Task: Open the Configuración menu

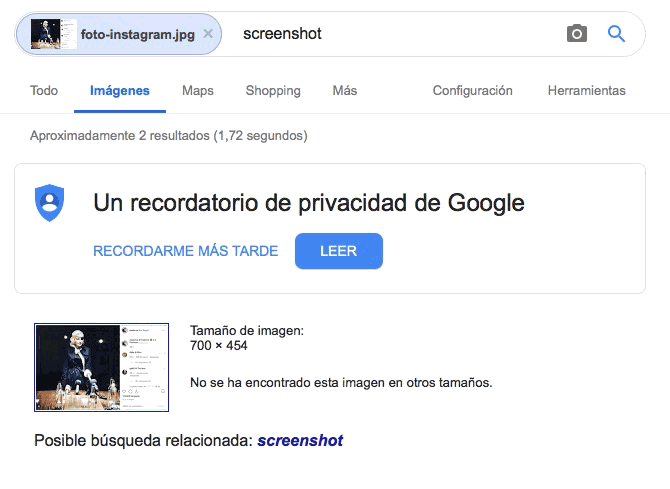Action: click(x=472, y=91)
